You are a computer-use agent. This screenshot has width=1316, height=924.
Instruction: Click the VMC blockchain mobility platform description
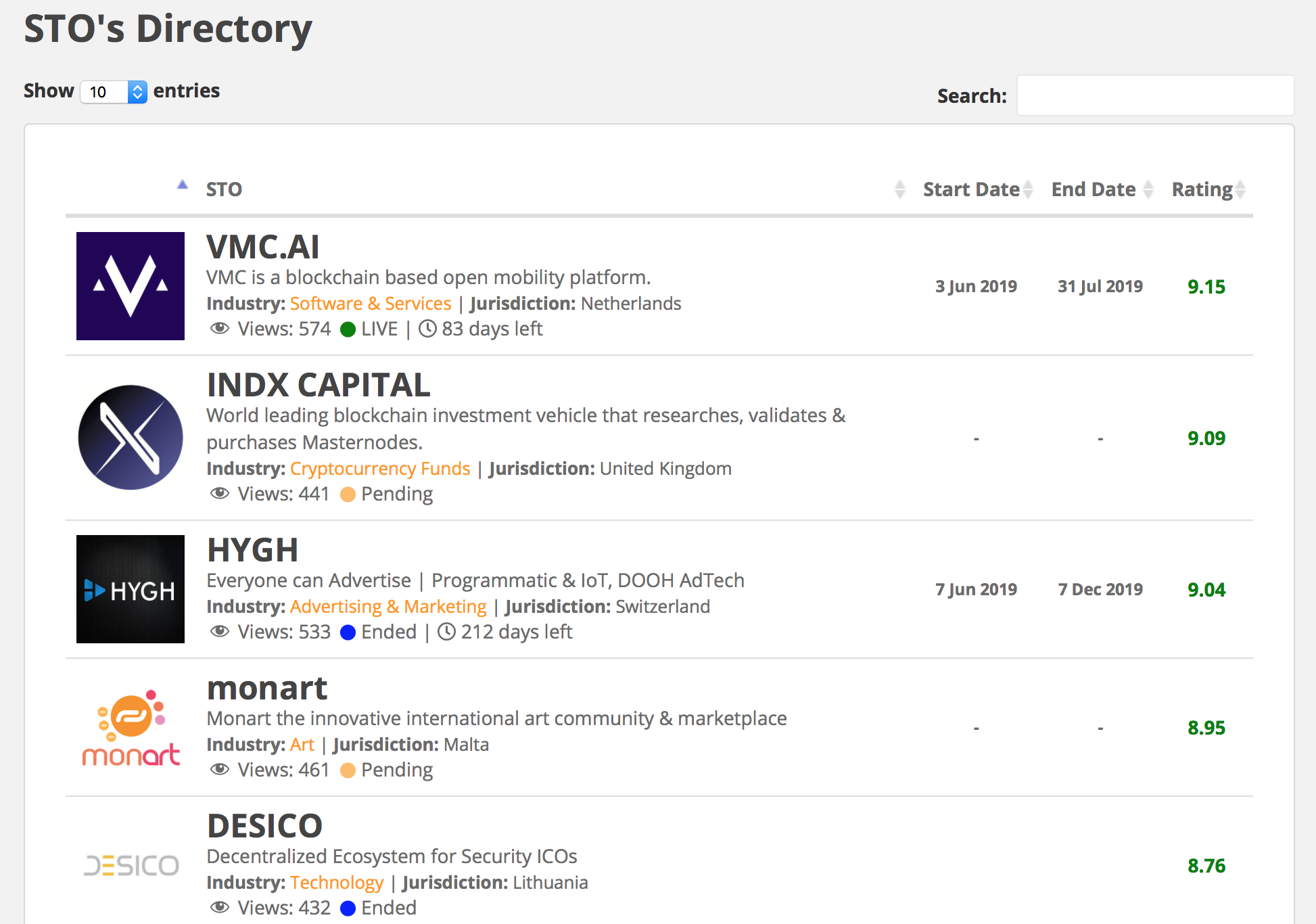coord(428,278)
